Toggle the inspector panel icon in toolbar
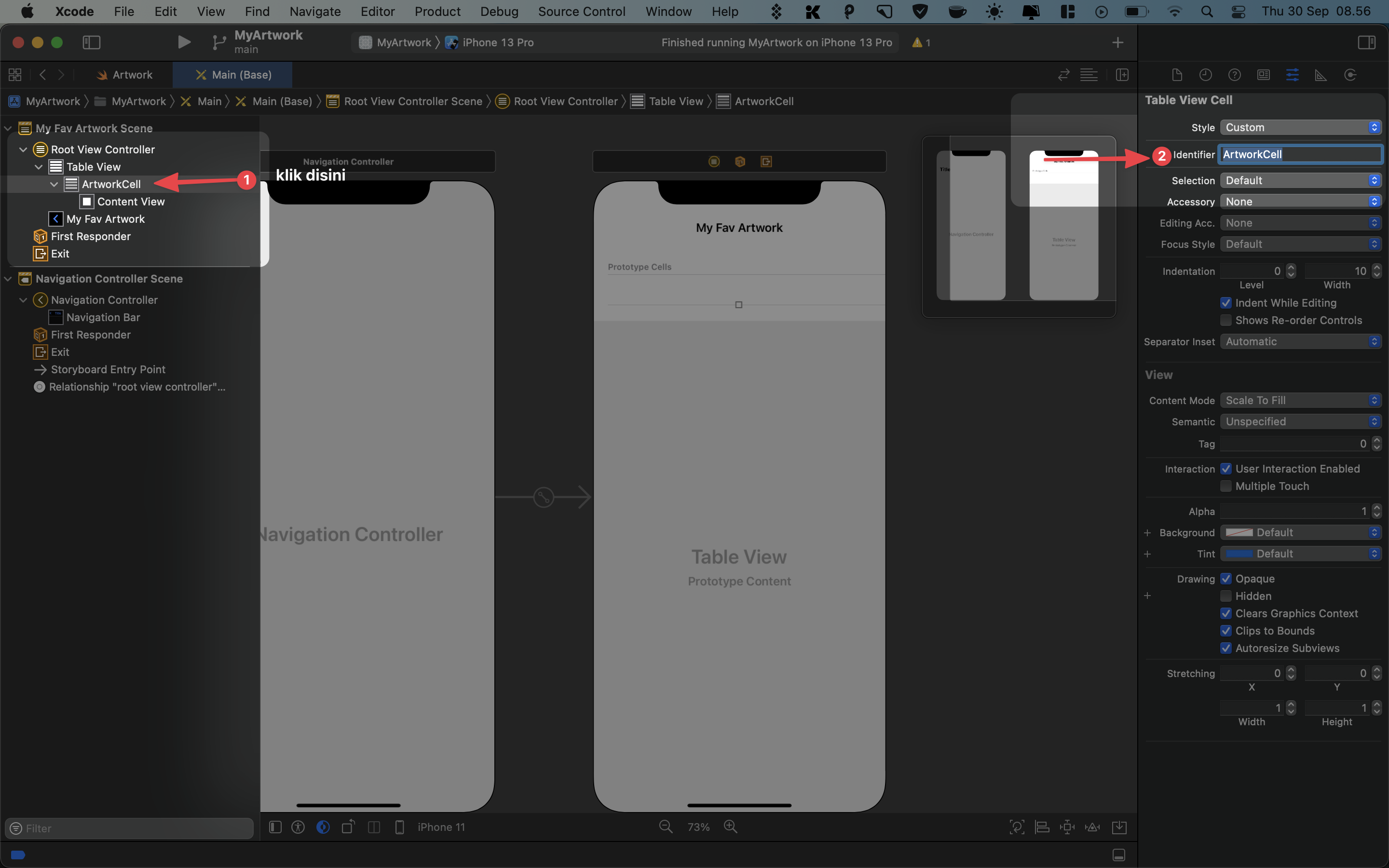 tap(1366, 42)
